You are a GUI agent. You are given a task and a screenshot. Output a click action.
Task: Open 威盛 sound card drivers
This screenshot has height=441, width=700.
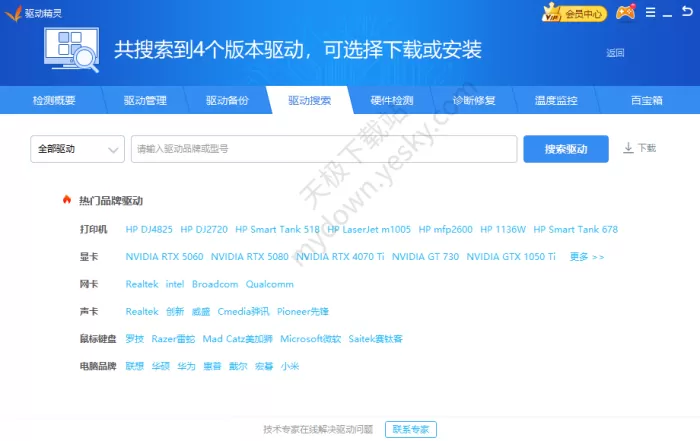coord(201,312)
